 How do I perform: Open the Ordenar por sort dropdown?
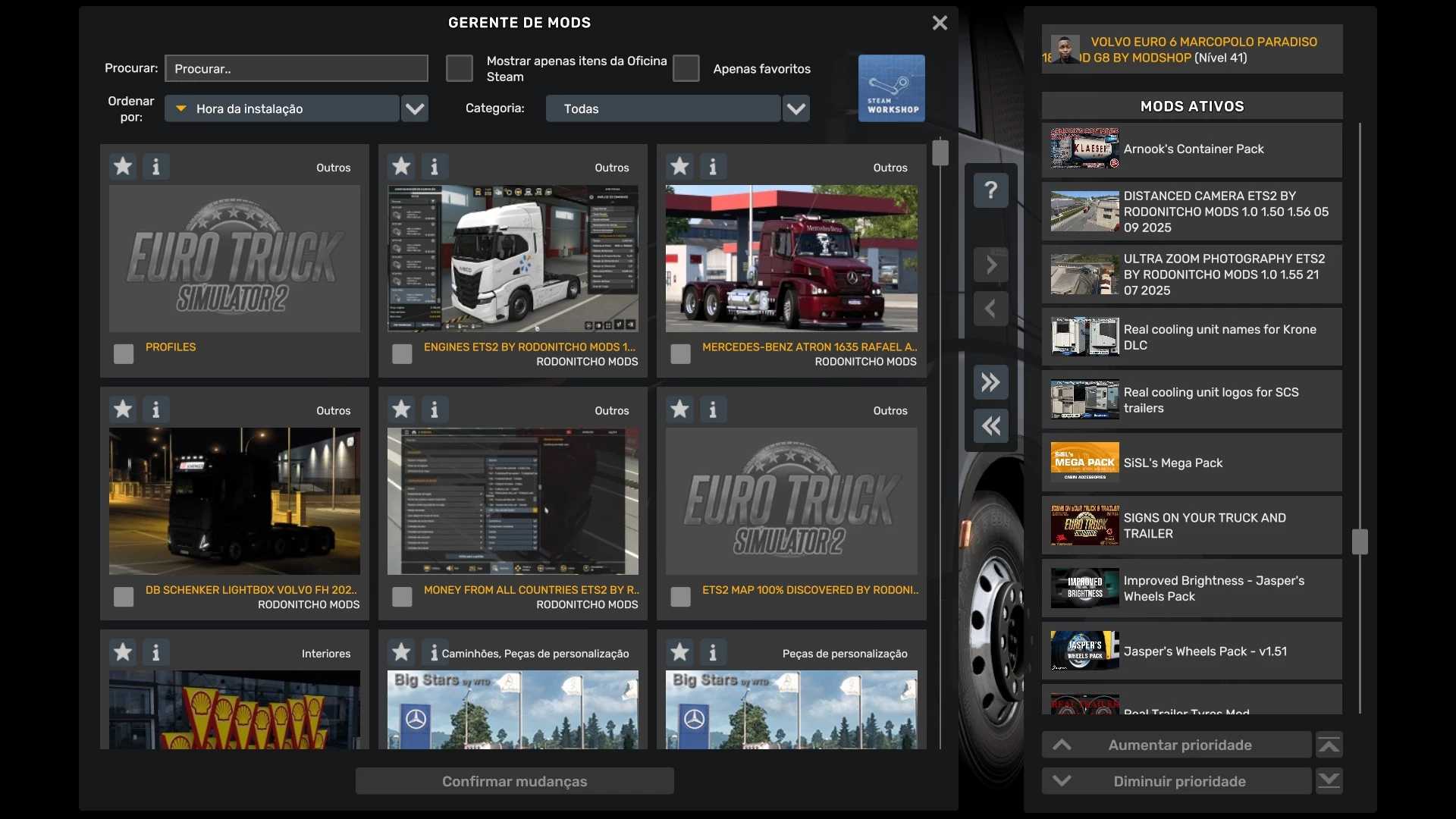(415, 108)
